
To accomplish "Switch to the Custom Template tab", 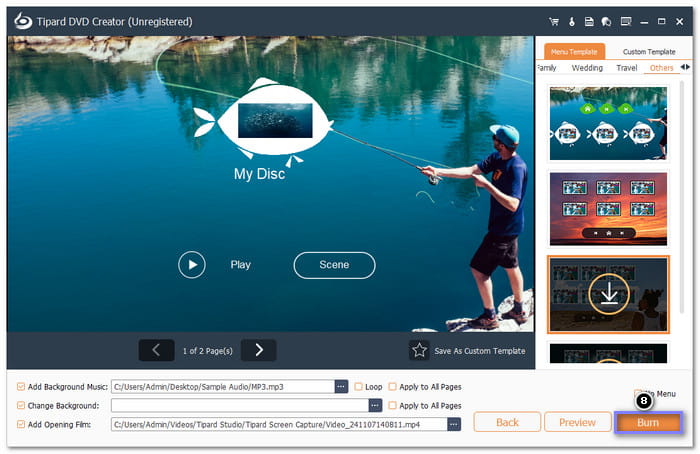I will pyautogui.click(x=649, y=52).
